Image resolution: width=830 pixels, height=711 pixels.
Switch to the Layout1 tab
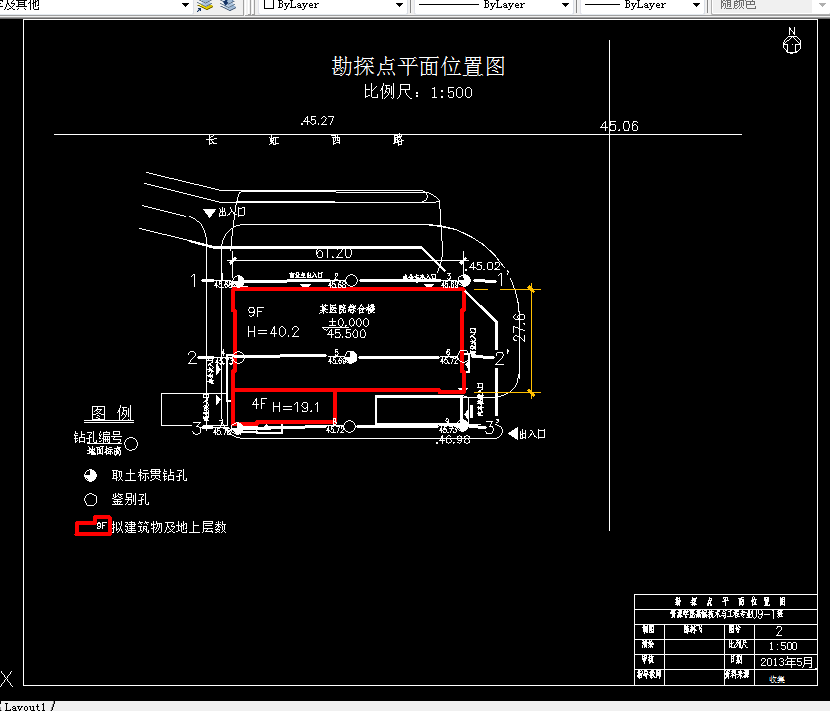25,706
